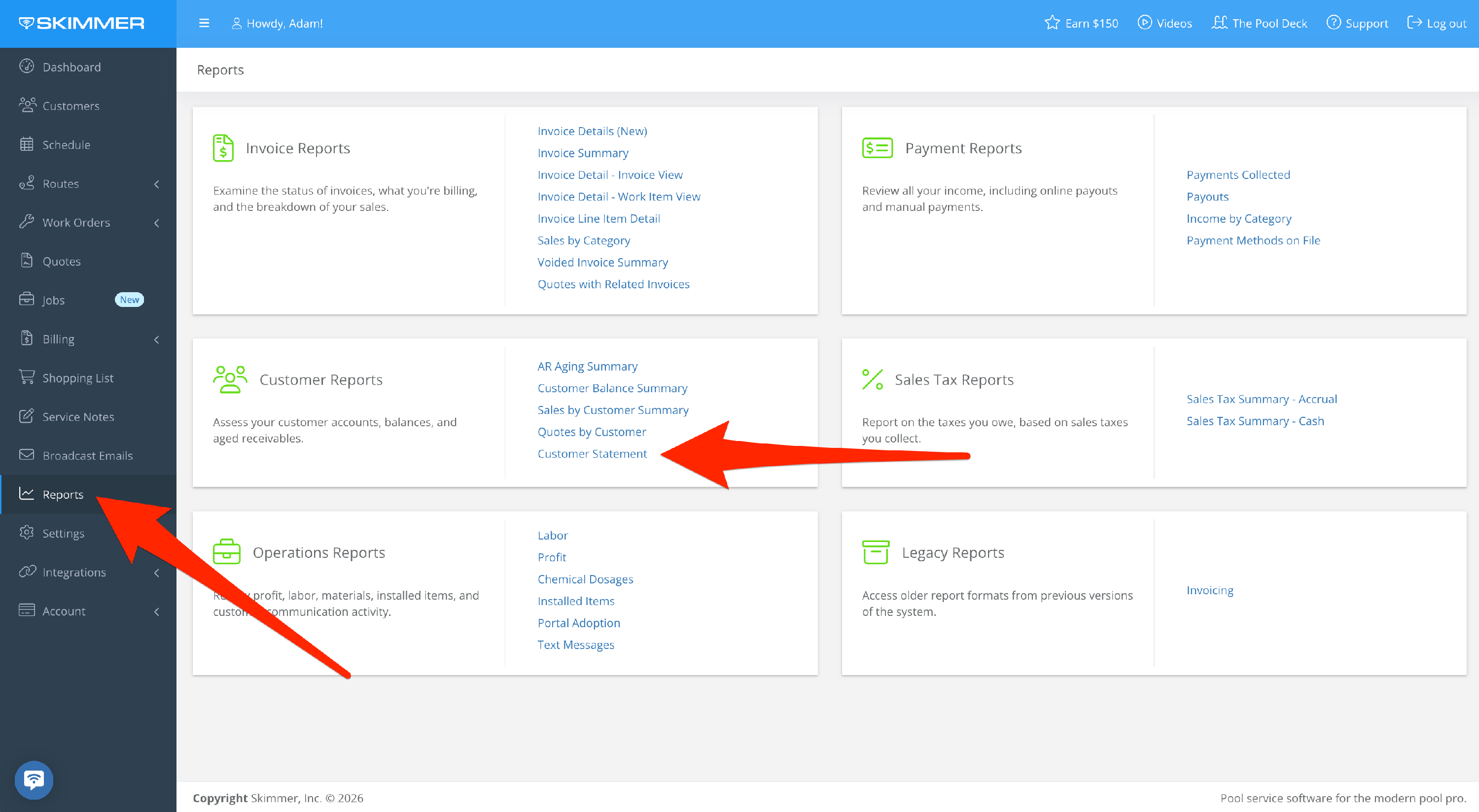Open the Jobs menu item

[x=53, y=300]
